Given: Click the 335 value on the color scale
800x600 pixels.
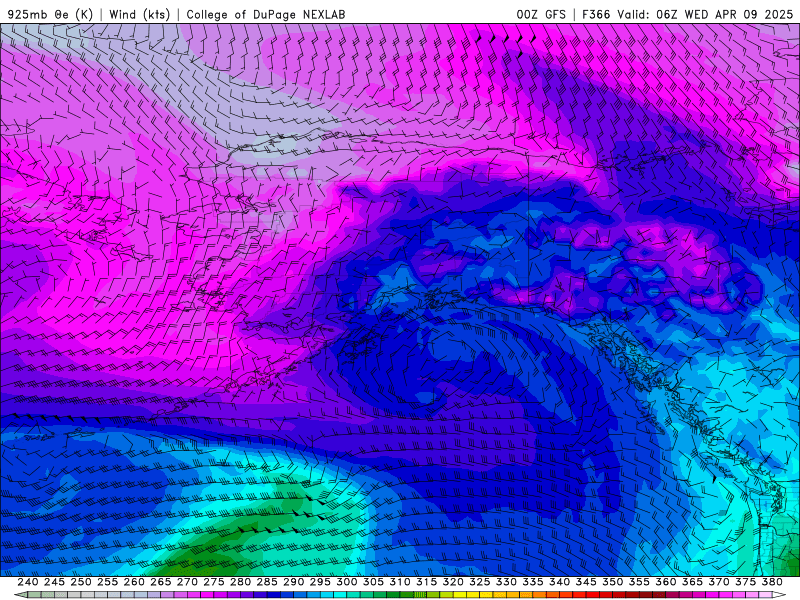Looking at the screenshot, I should 533,582.
